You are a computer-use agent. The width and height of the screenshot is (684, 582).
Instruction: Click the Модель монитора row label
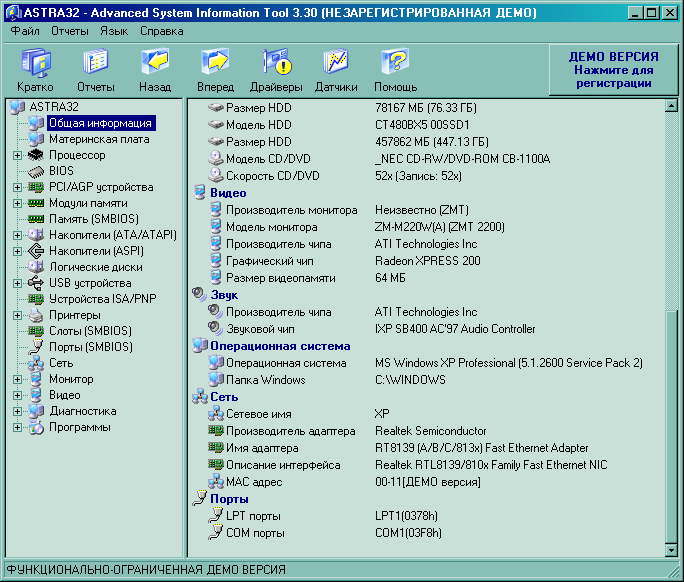[x=271, y=227]
